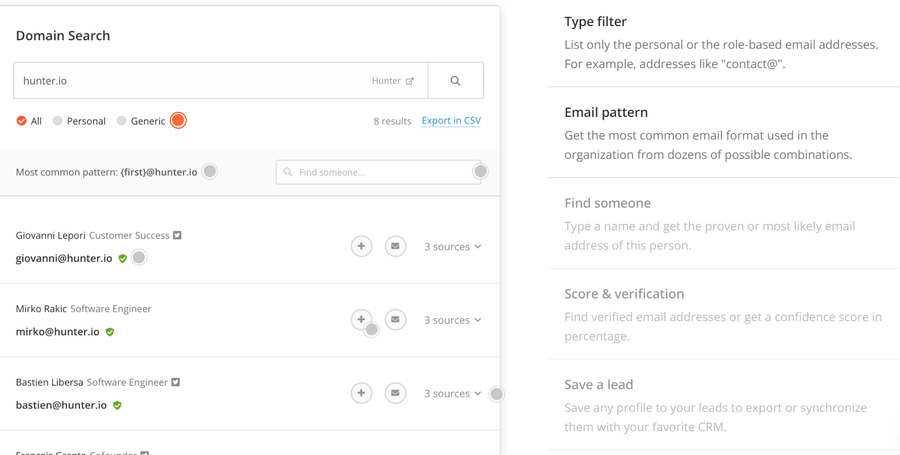
Task: Open the Save a lead feature item
Action: point(723,405)
